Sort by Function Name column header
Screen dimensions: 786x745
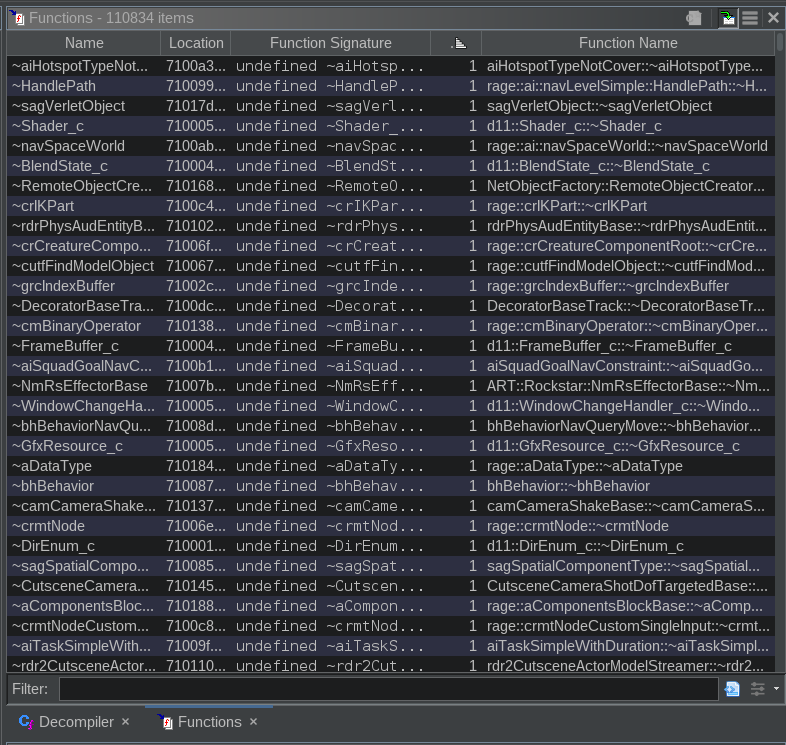628,43
